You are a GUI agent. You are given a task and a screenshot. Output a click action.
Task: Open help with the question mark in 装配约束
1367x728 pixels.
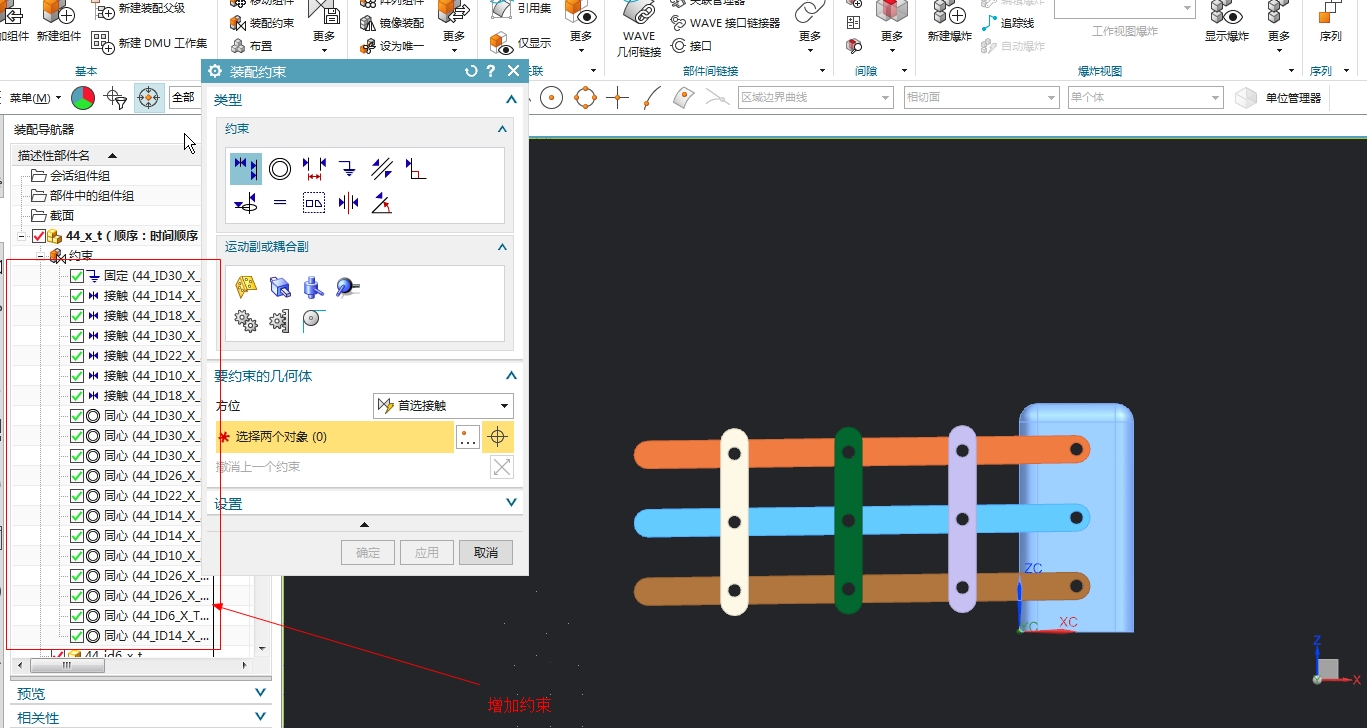(491, 71)
